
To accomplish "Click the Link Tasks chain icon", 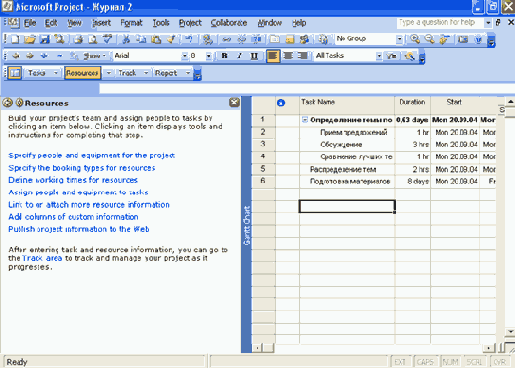I will (x=226, y=39).
